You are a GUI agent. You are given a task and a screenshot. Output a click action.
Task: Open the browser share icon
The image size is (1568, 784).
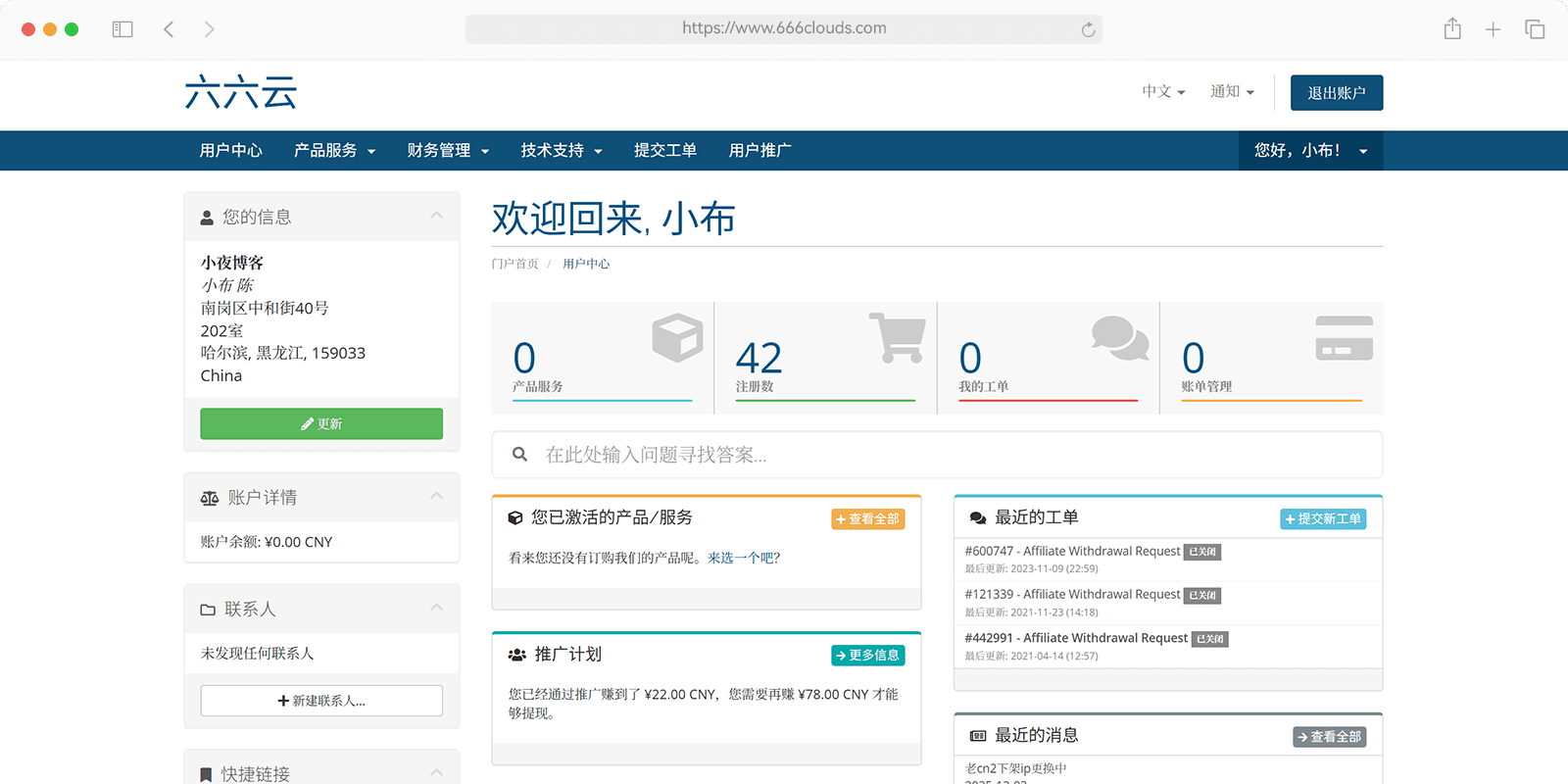[x=1452, y=29]
